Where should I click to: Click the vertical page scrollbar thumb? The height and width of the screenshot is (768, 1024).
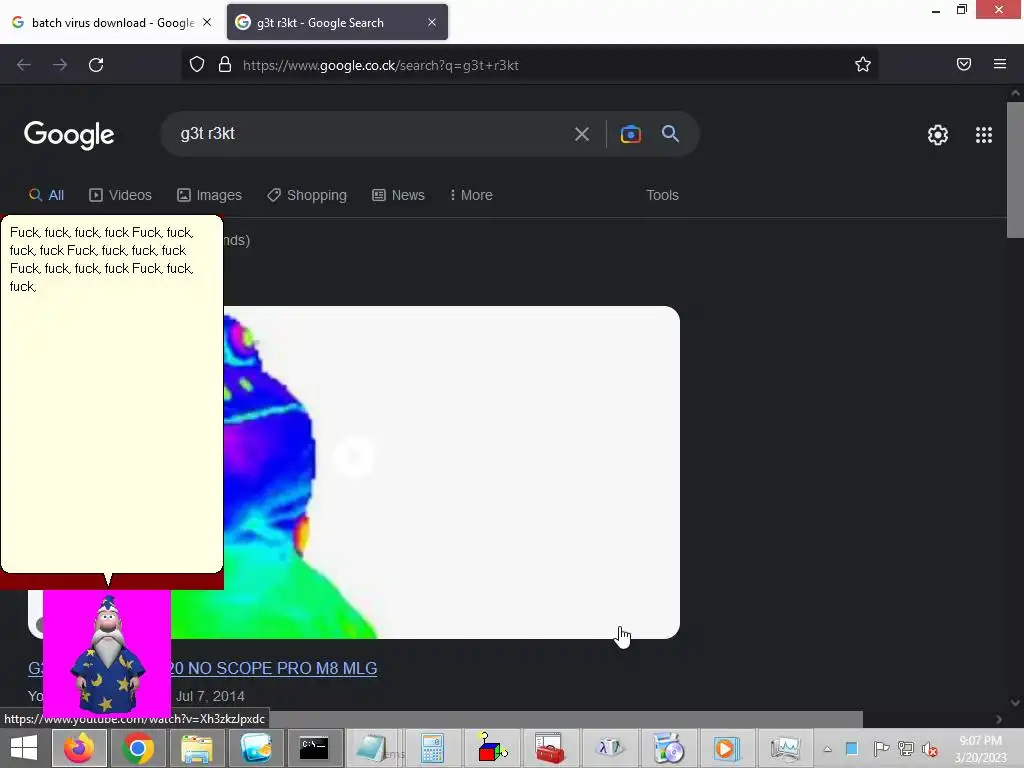coord(1015,170)
